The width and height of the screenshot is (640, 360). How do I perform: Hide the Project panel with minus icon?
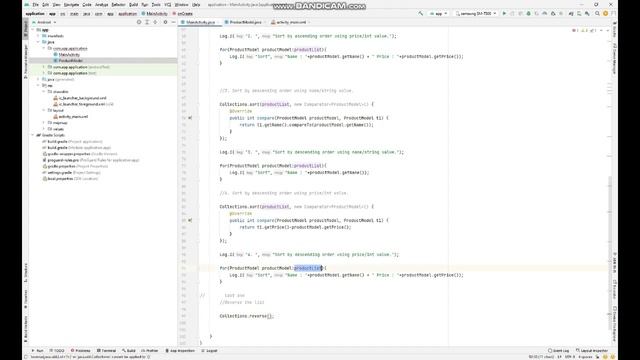pyautogui.click(x=173, y=22)
